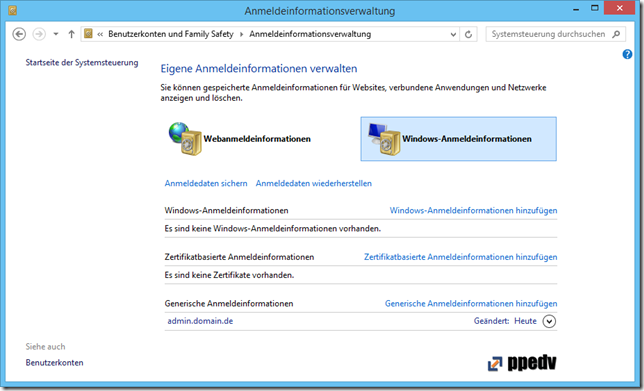
Task: Expand admin.domain.de details with chevron button
Action: click(549, 321)
